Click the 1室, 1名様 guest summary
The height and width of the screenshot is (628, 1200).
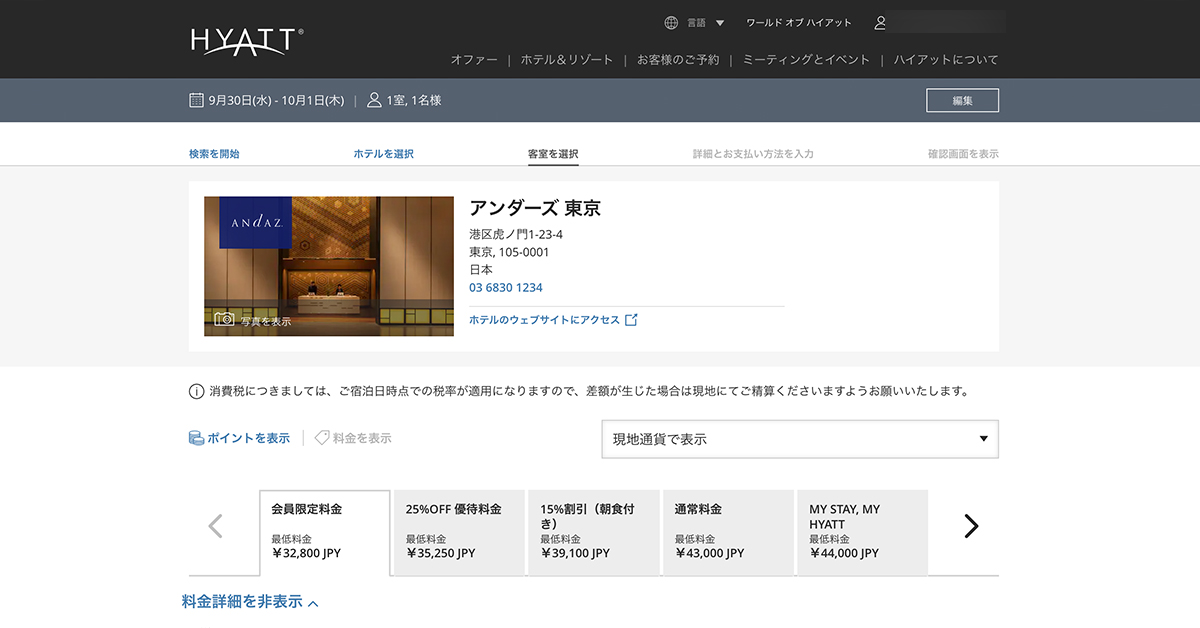coord(414,100)
